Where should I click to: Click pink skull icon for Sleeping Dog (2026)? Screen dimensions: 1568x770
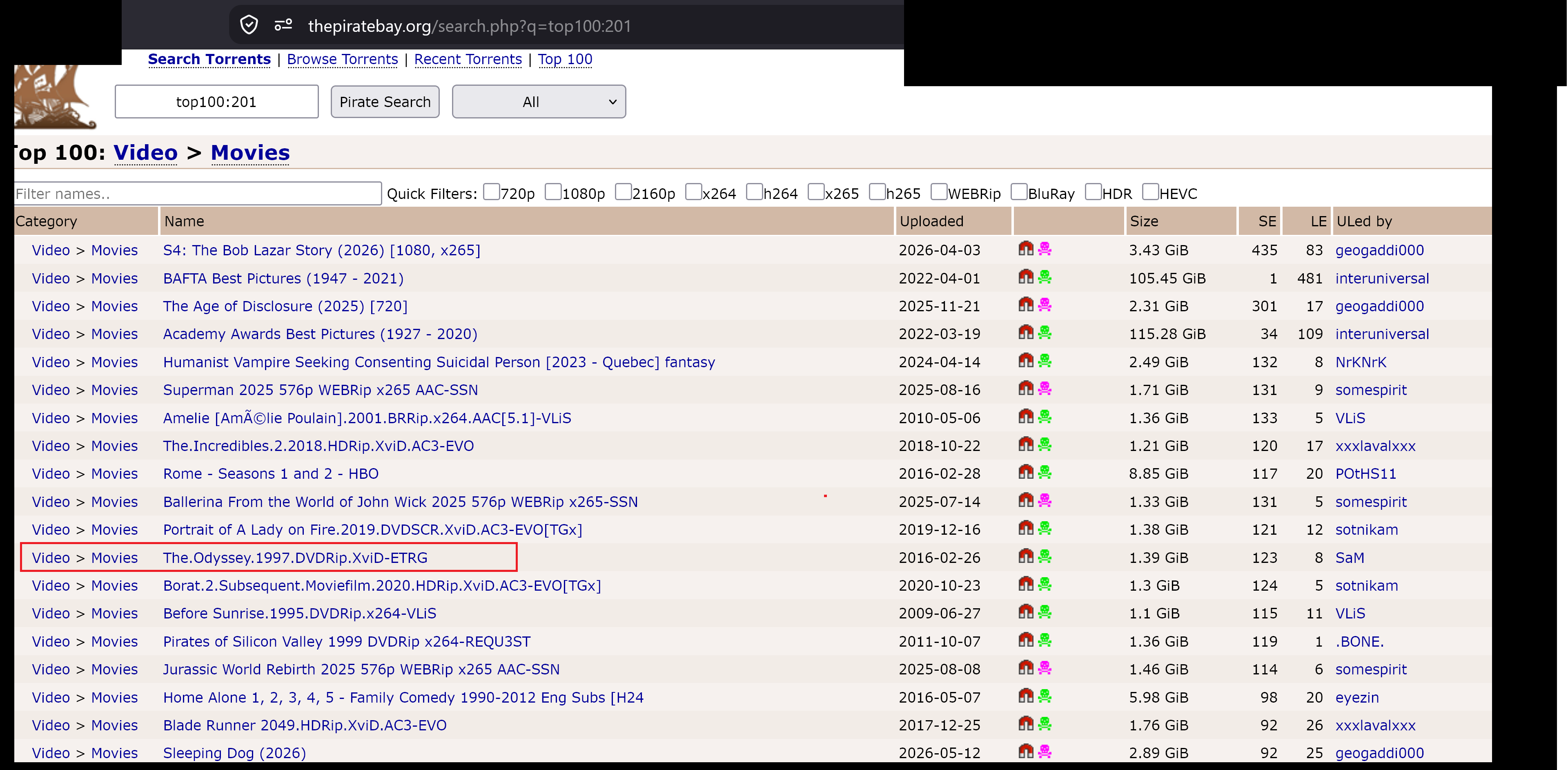[1045, 752]
